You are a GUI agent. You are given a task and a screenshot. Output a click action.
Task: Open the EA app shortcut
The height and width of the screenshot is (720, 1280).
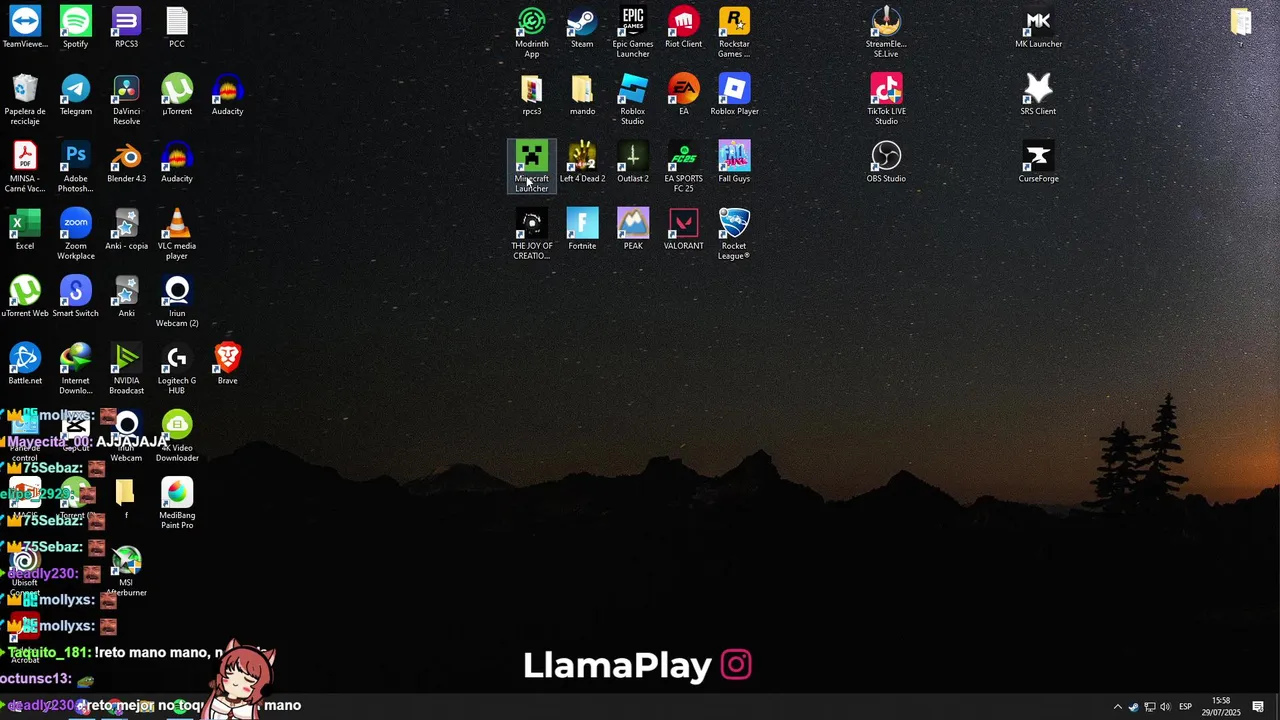[x=684, y=95]
